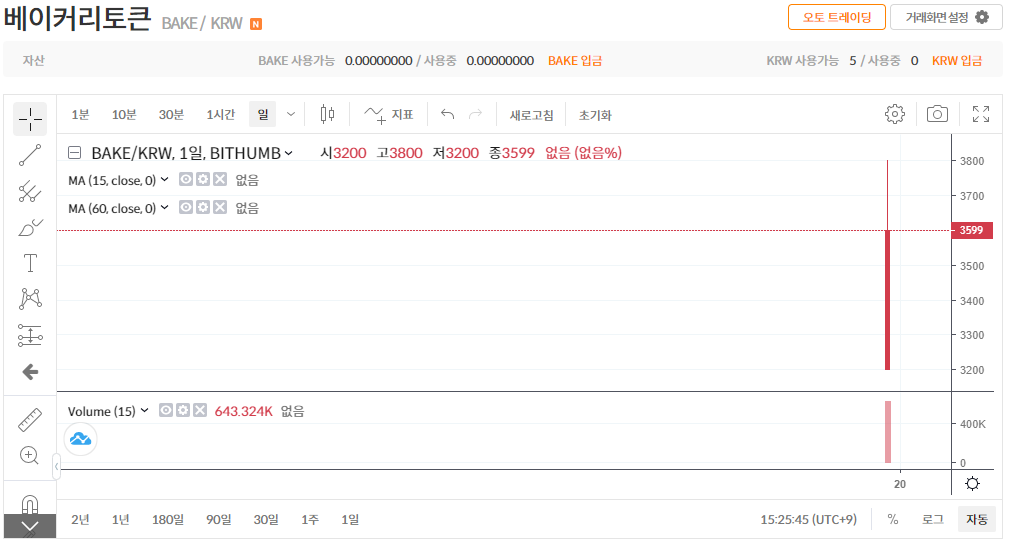The image size is (1010, 544).
Task: Set the date range to 30일
Action: click(266, 520)
